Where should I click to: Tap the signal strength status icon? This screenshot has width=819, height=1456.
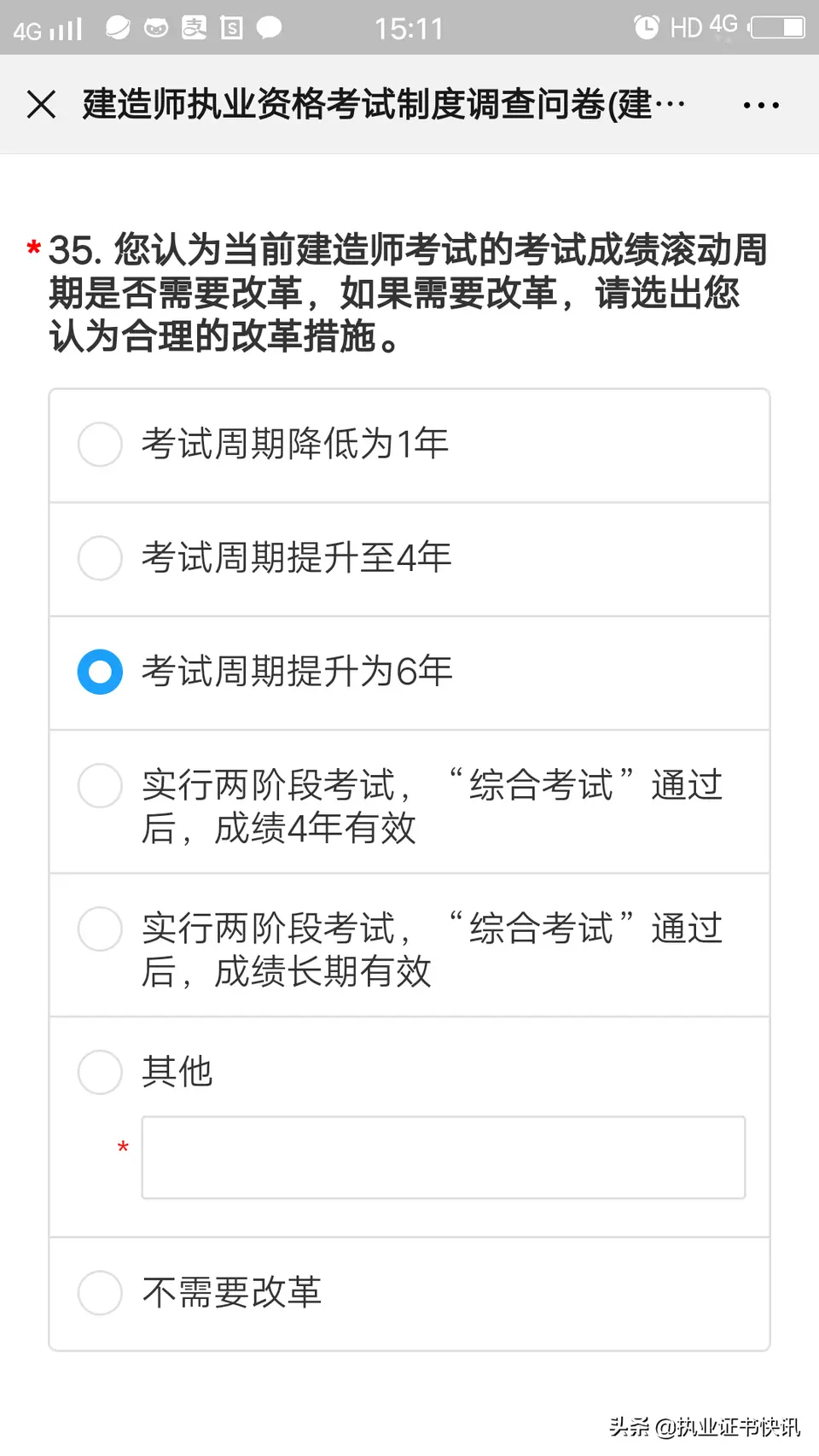49,29
